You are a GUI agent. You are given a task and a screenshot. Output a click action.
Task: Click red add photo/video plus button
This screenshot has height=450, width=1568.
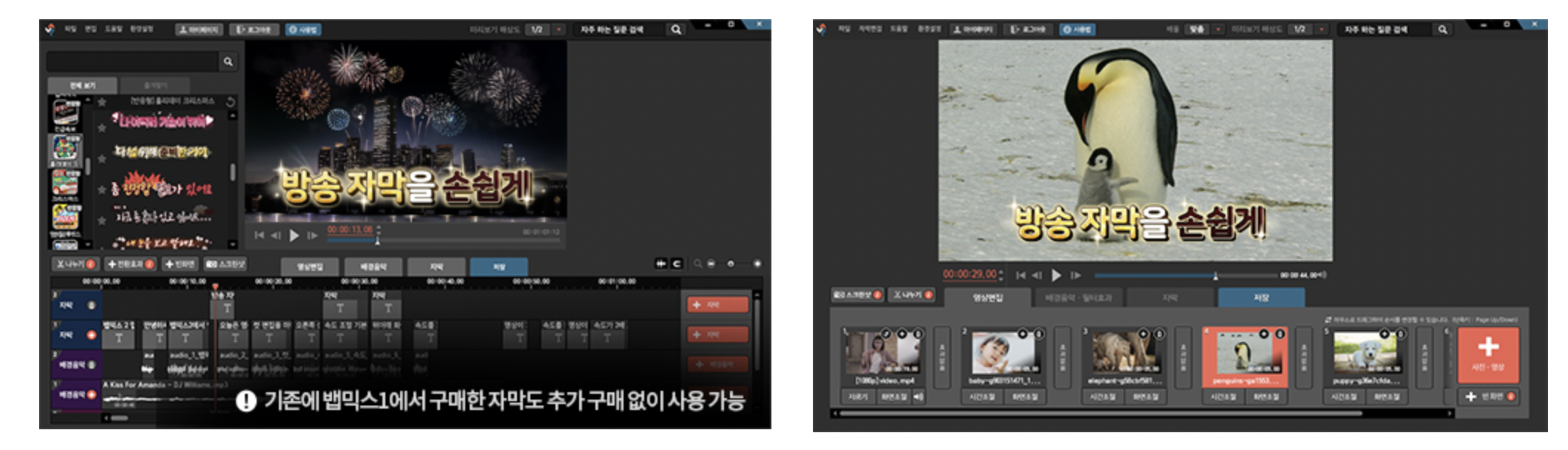[x=1488, y=355]
